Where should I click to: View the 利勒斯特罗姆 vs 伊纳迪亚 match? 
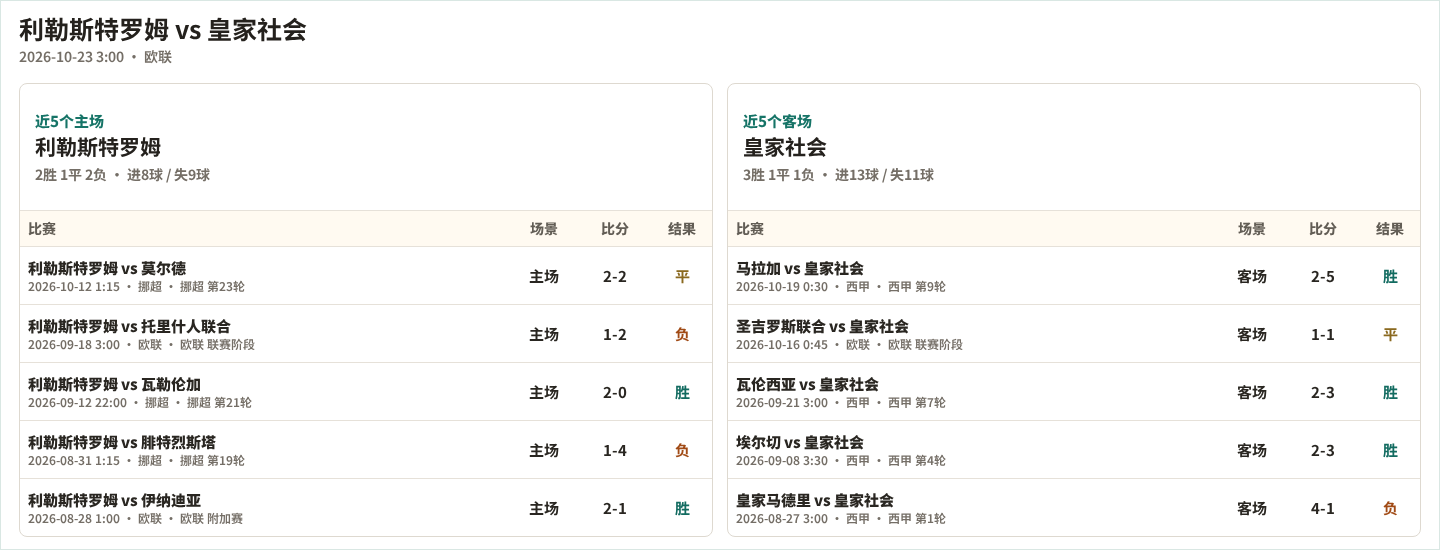coord(366,508)
